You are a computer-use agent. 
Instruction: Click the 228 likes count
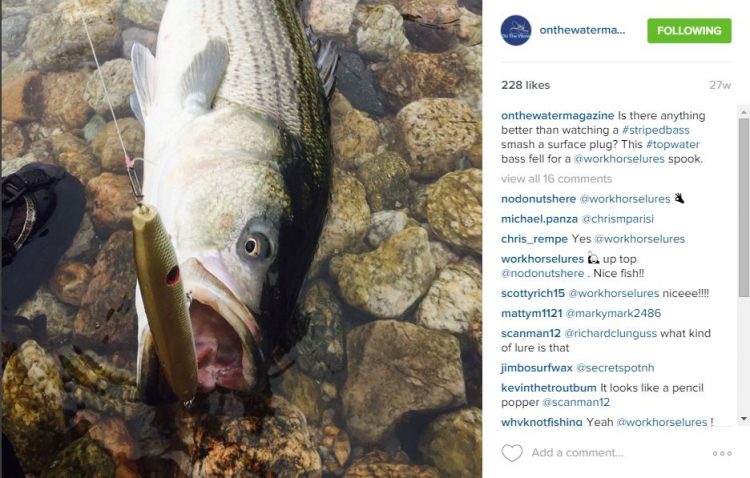click(525, 85)
